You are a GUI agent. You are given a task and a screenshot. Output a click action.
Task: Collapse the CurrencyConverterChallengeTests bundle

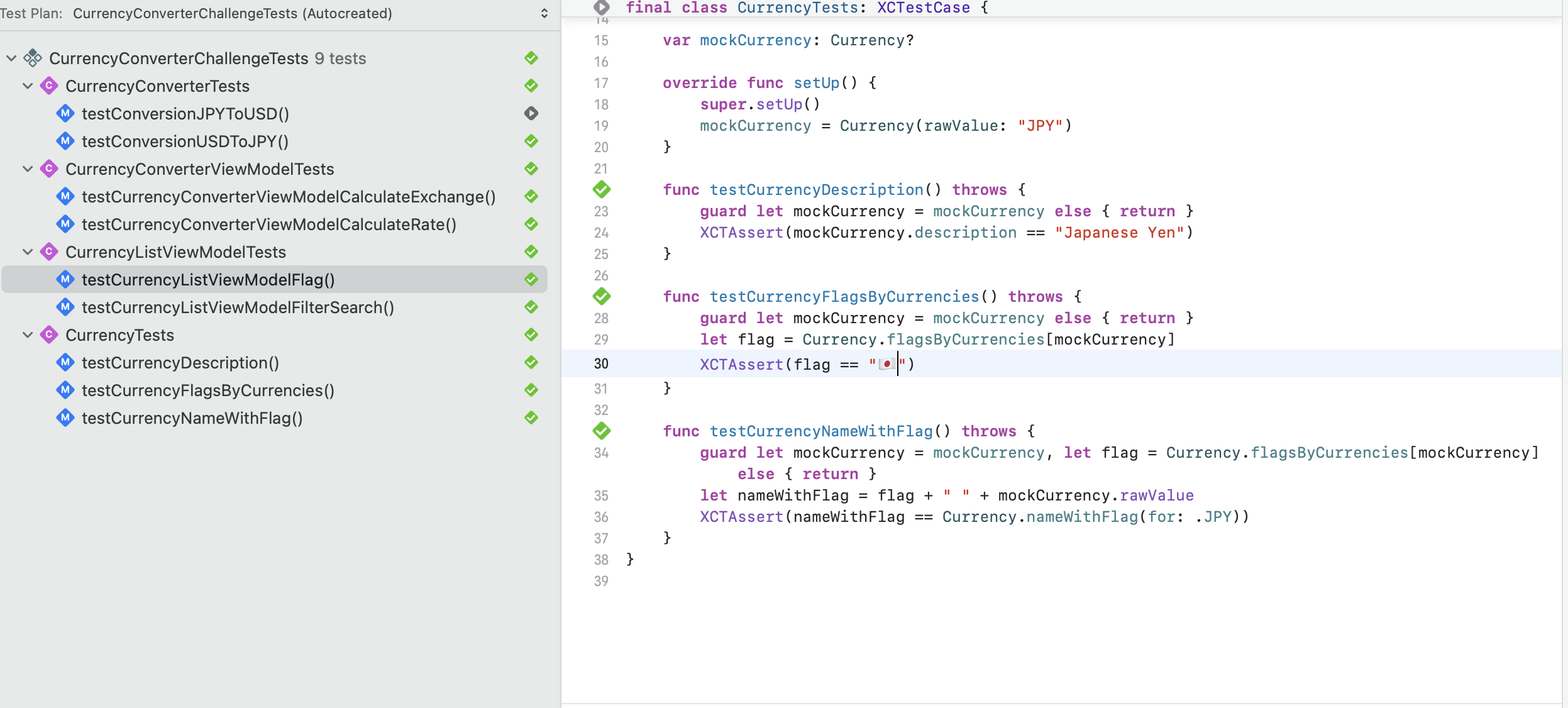coord(11,58)
